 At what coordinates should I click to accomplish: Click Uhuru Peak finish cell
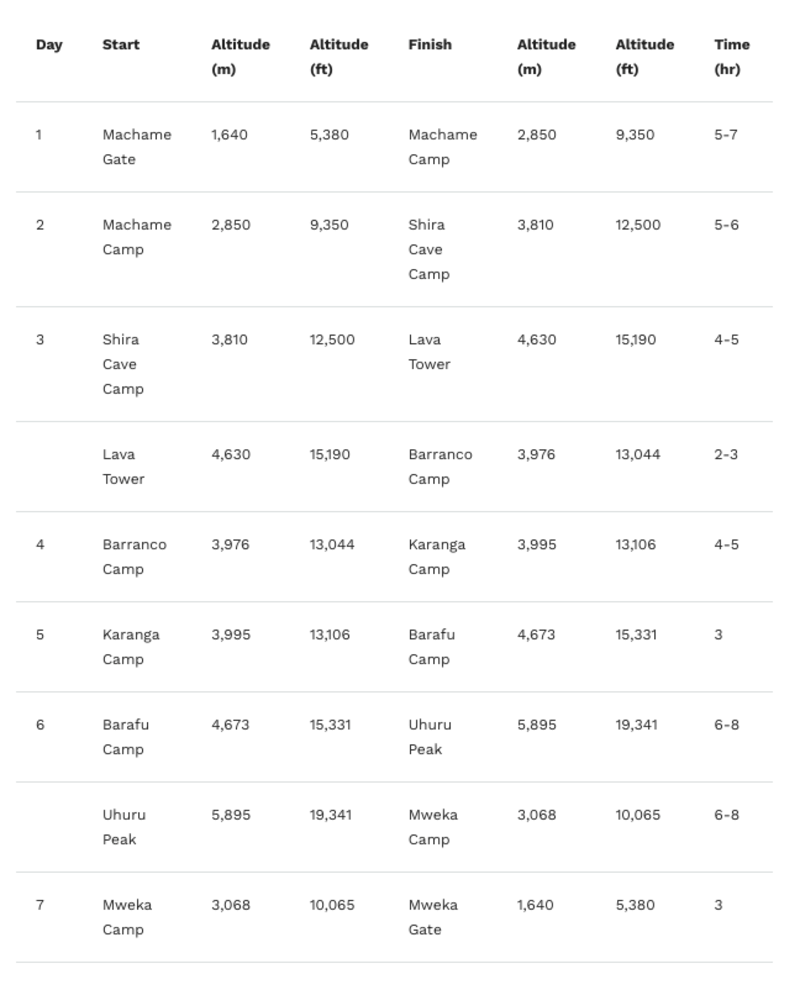[x=430, y=737]
